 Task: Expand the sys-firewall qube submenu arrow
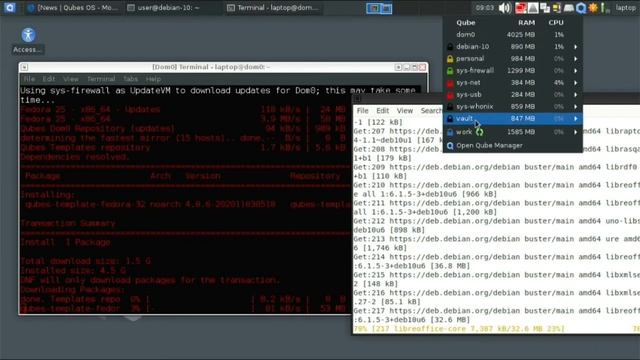point(576,71)
